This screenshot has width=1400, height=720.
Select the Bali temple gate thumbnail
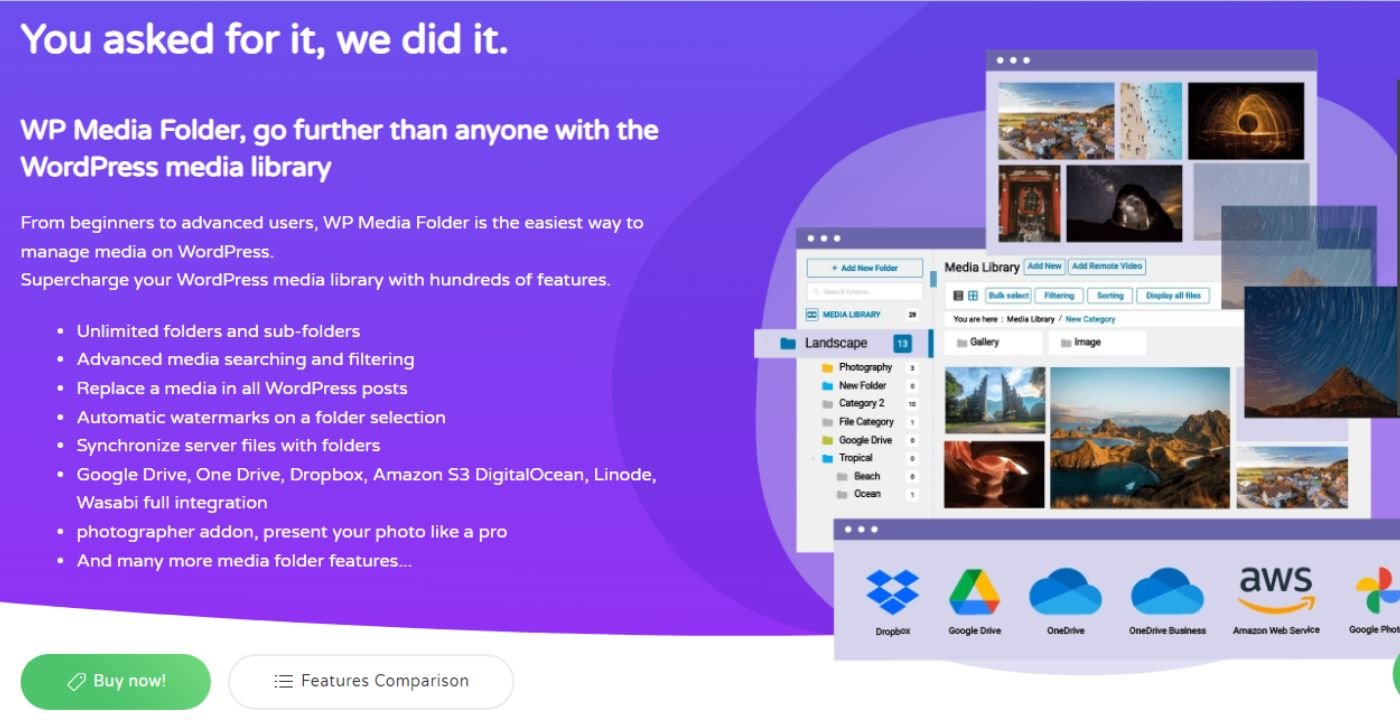tap(995, 400)
